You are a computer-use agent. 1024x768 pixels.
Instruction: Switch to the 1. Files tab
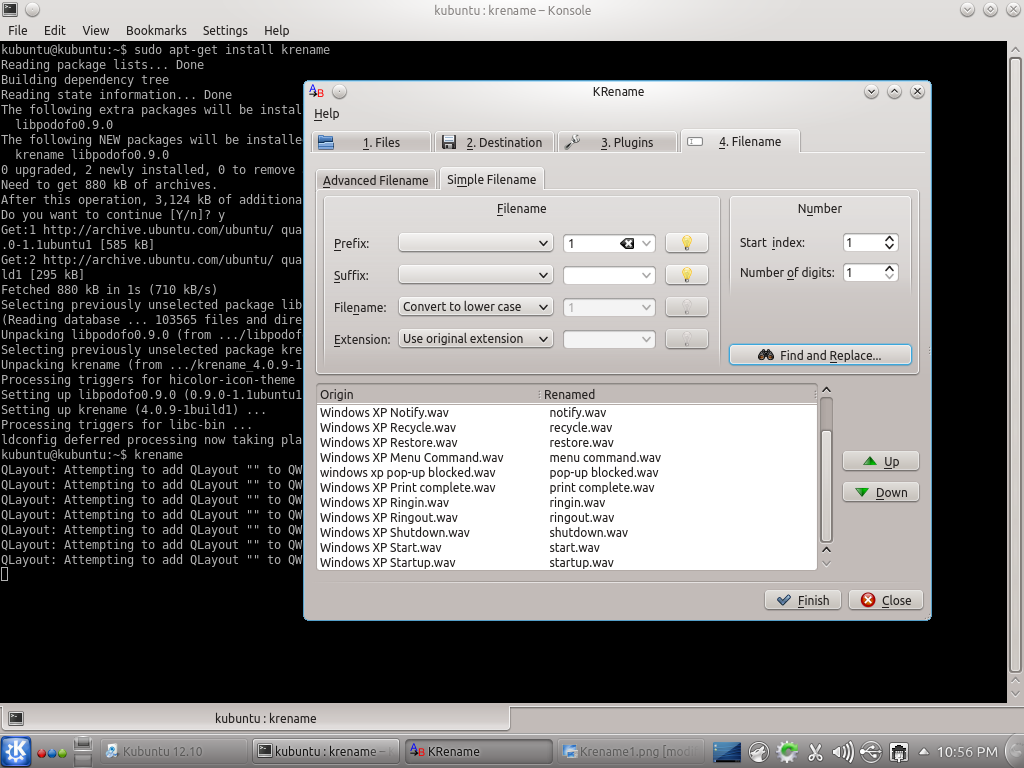tap(371, 142)
